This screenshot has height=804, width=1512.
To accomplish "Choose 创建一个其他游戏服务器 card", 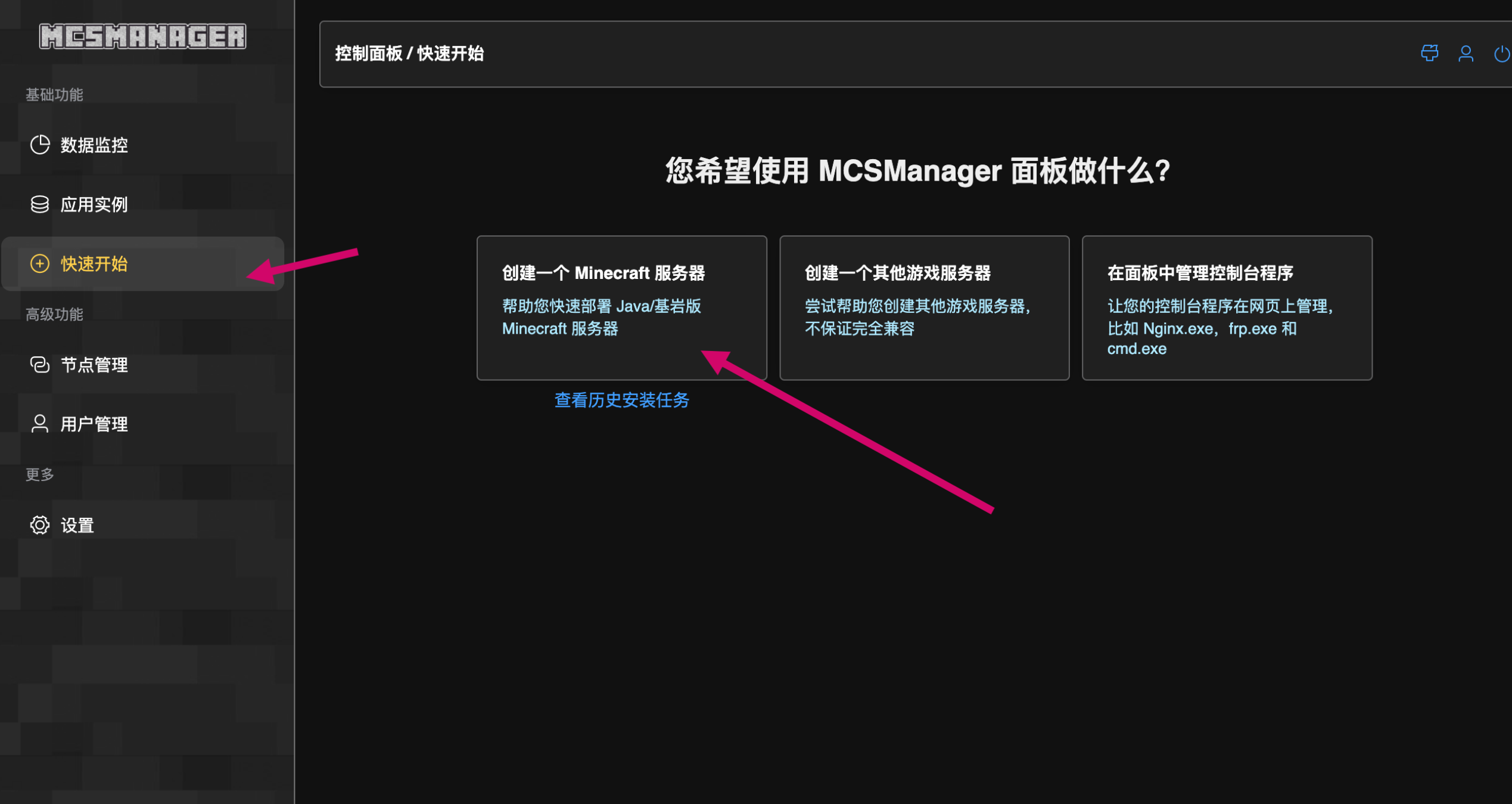I will point(924,308).
